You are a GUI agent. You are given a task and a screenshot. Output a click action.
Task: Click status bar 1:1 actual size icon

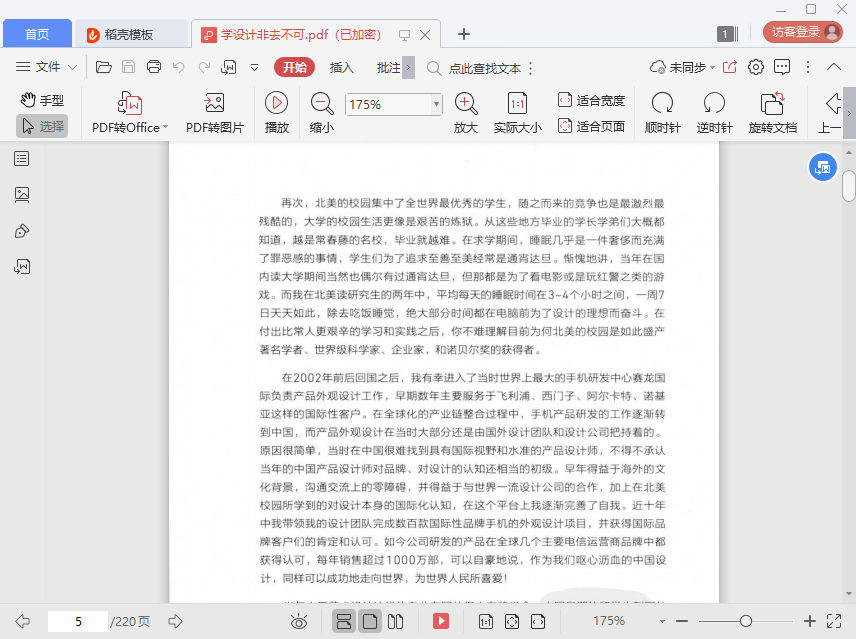485,621
